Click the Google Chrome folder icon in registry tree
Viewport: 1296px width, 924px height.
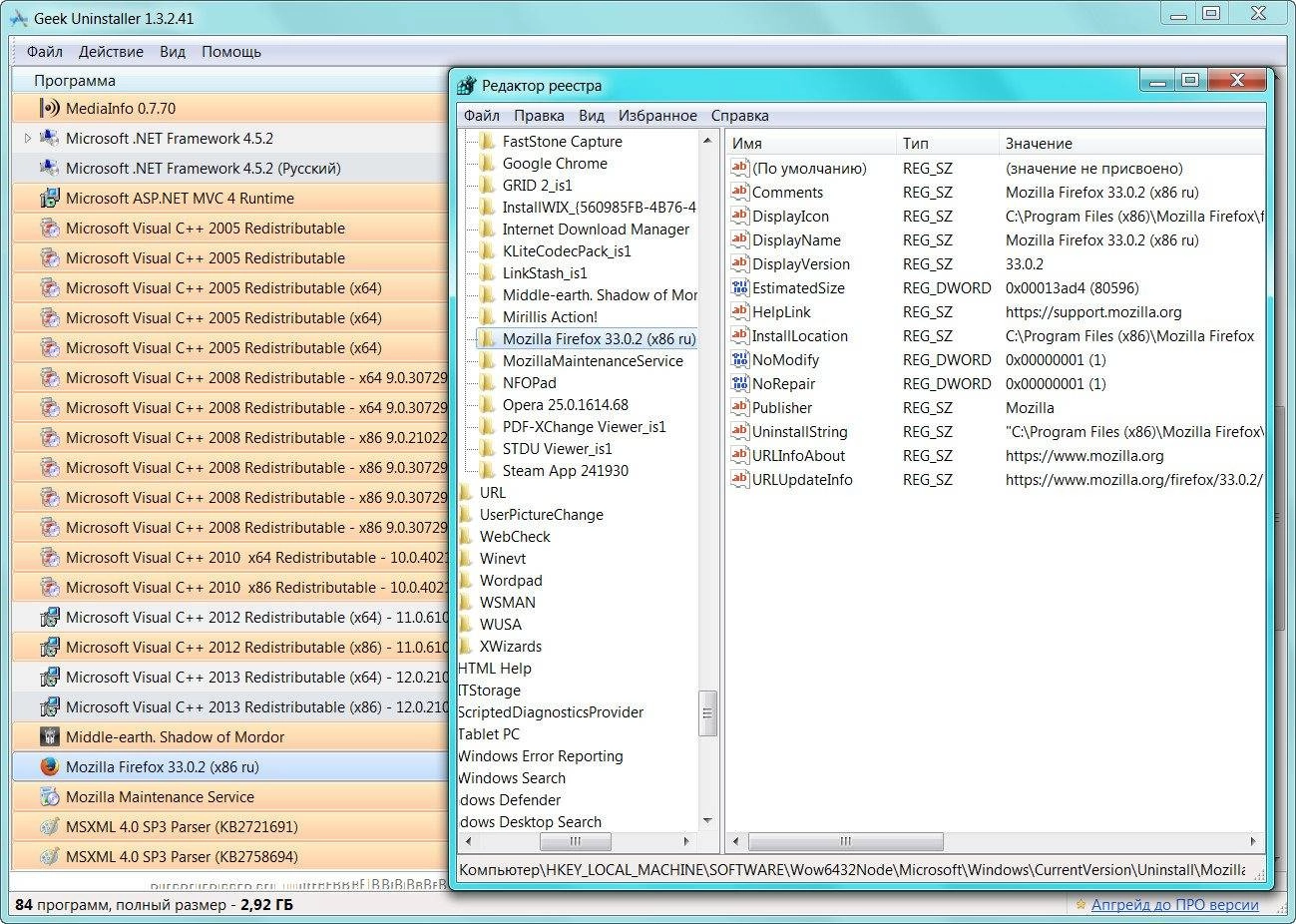487,163
